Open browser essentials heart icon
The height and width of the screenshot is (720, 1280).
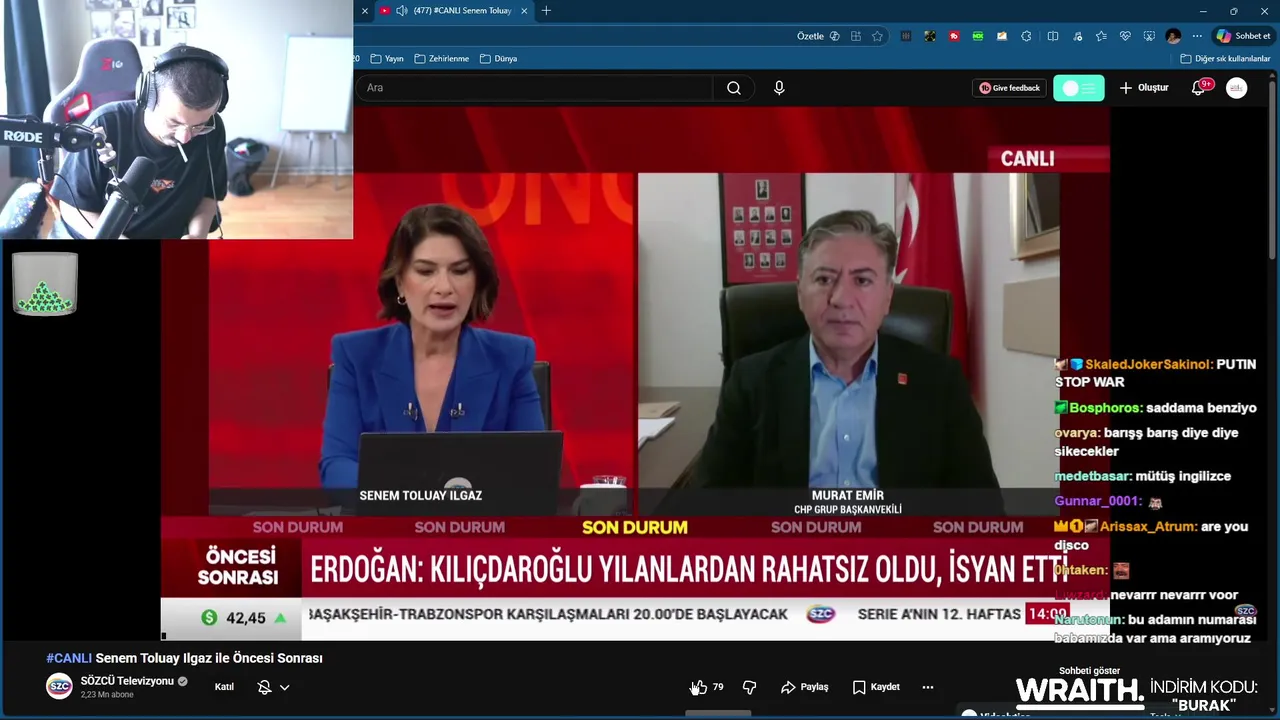click(x=1125, y=36)
